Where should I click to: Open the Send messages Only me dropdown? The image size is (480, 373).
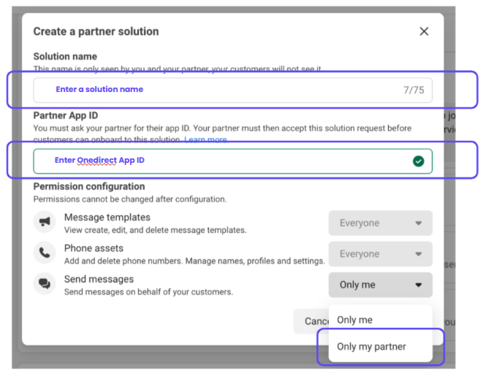coord(380,285)
